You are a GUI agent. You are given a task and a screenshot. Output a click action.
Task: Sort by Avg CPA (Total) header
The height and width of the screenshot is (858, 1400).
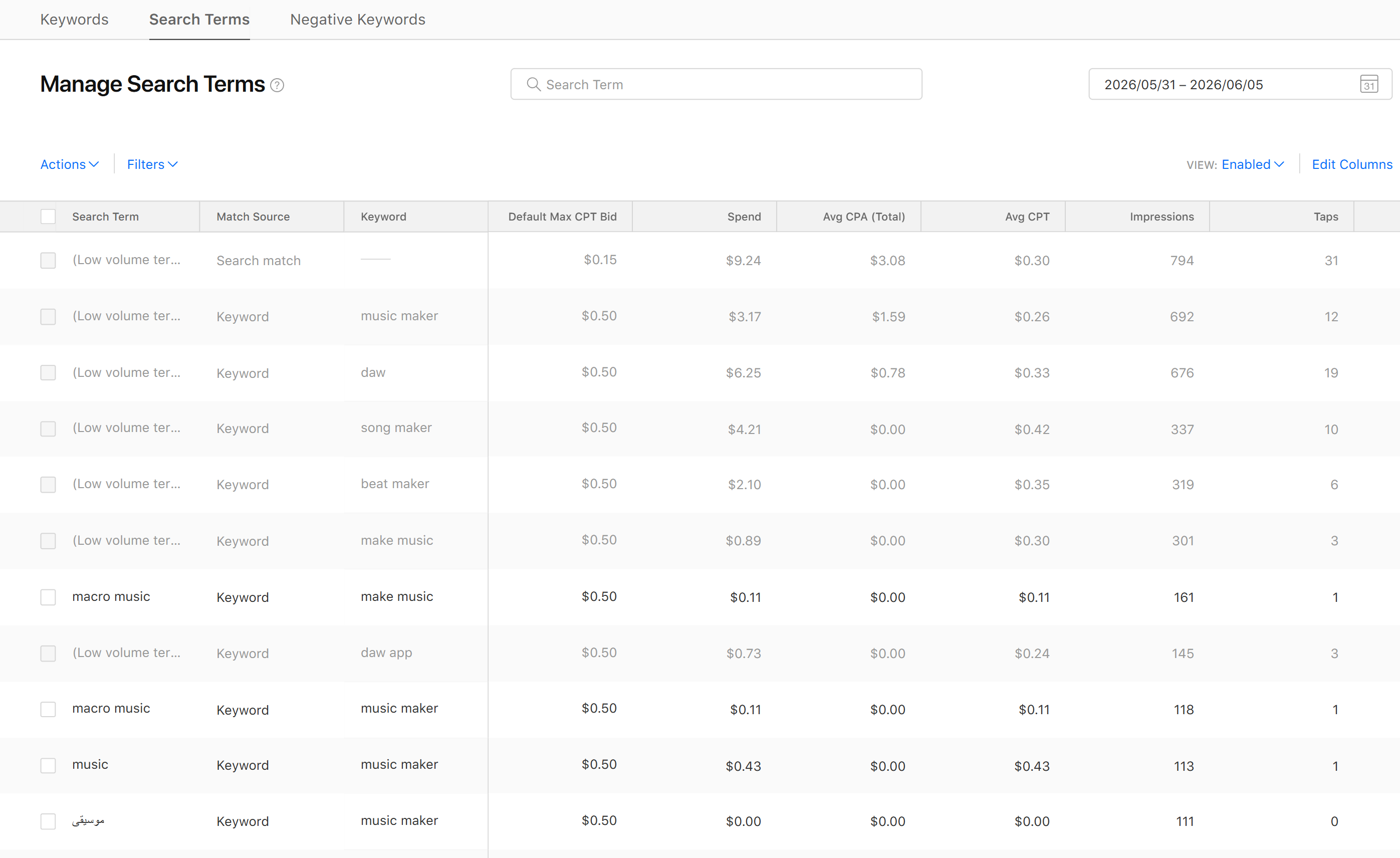tap(864, 217)
